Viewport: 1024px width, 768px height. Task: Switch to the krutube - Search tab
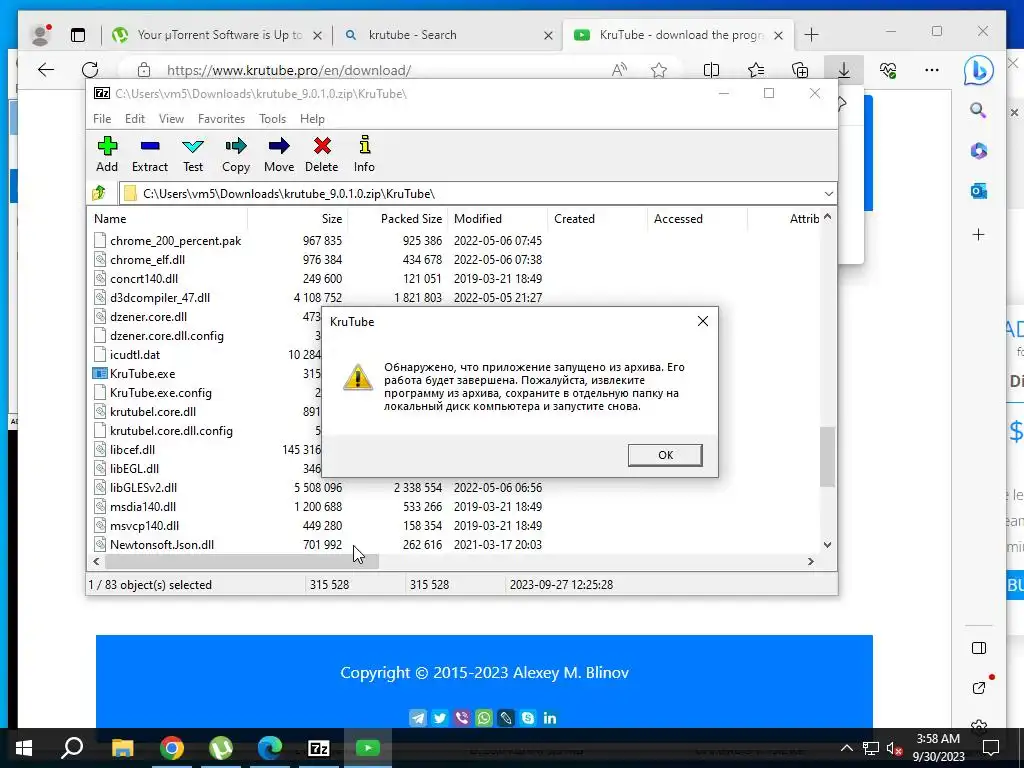click(448, 35)
